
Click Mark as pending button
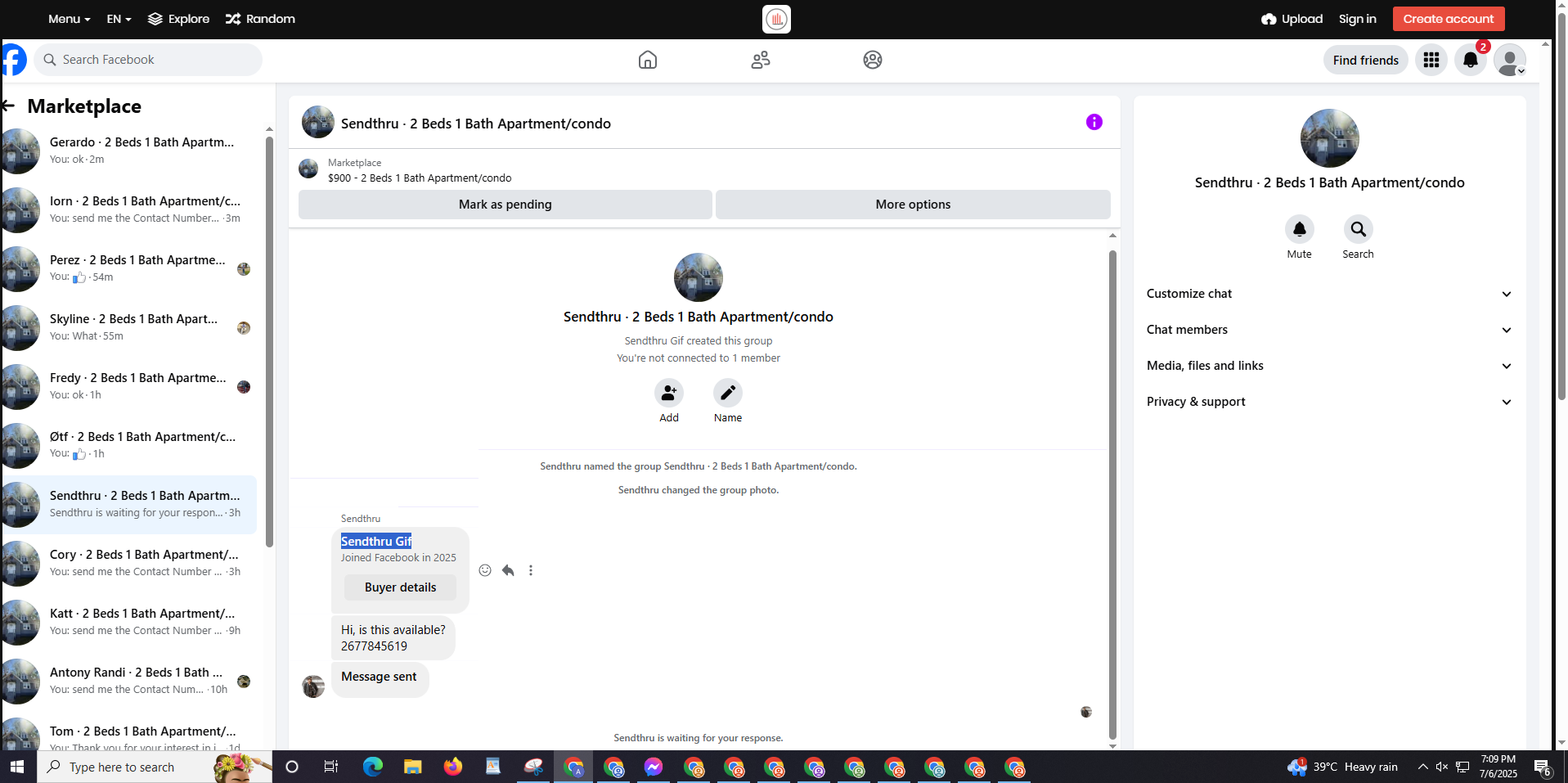pyautogui.click(x=505, y=205)
